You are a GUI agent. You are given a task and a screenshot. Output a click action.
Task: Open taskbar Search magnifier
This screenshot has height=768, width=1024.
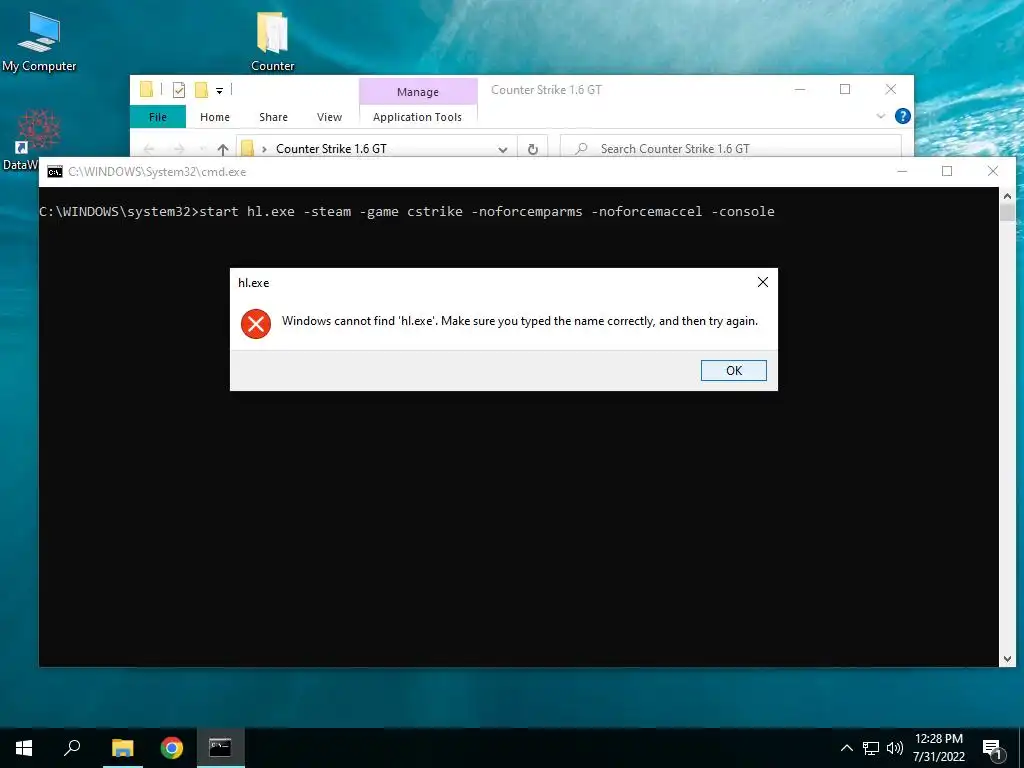(72, 748)
